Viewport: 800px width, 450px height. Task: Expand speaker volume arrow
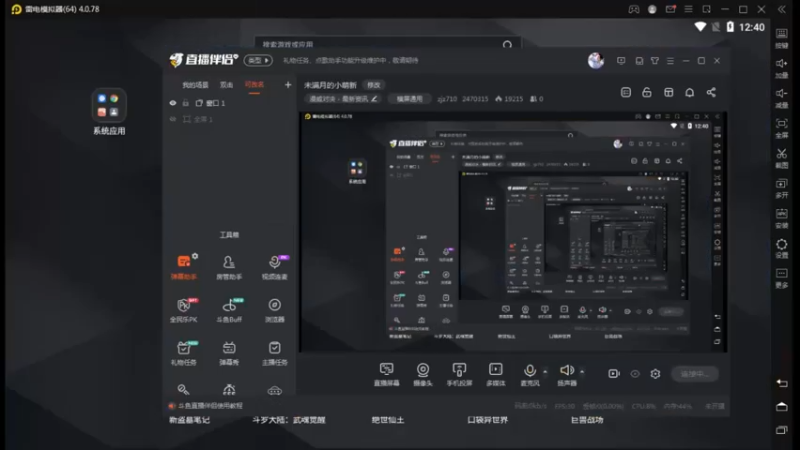(582, 371)
